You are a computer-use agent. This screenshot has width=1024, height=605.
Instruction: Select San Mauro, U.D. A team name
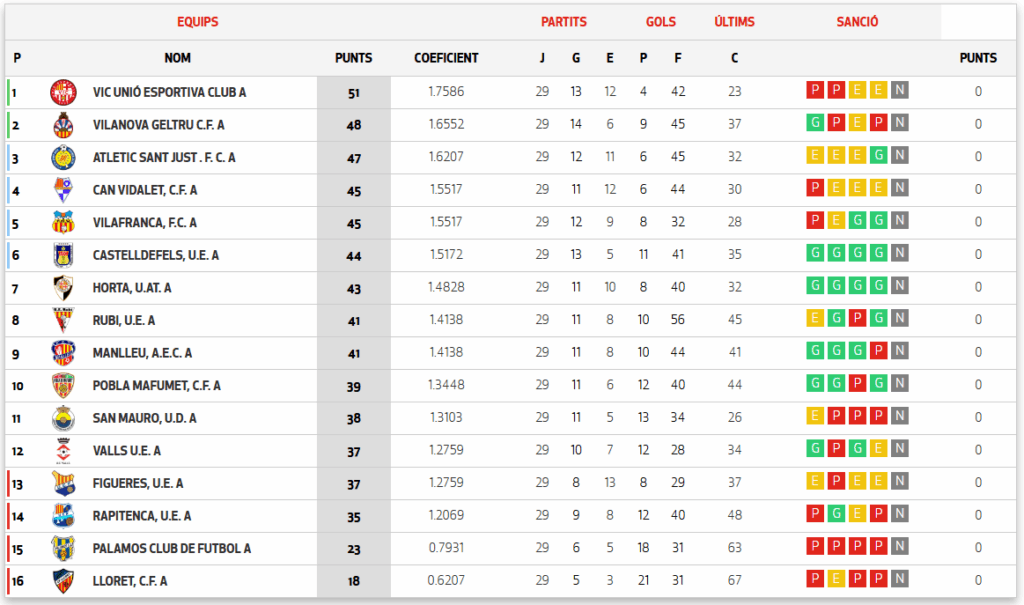[x=144, y=418]
